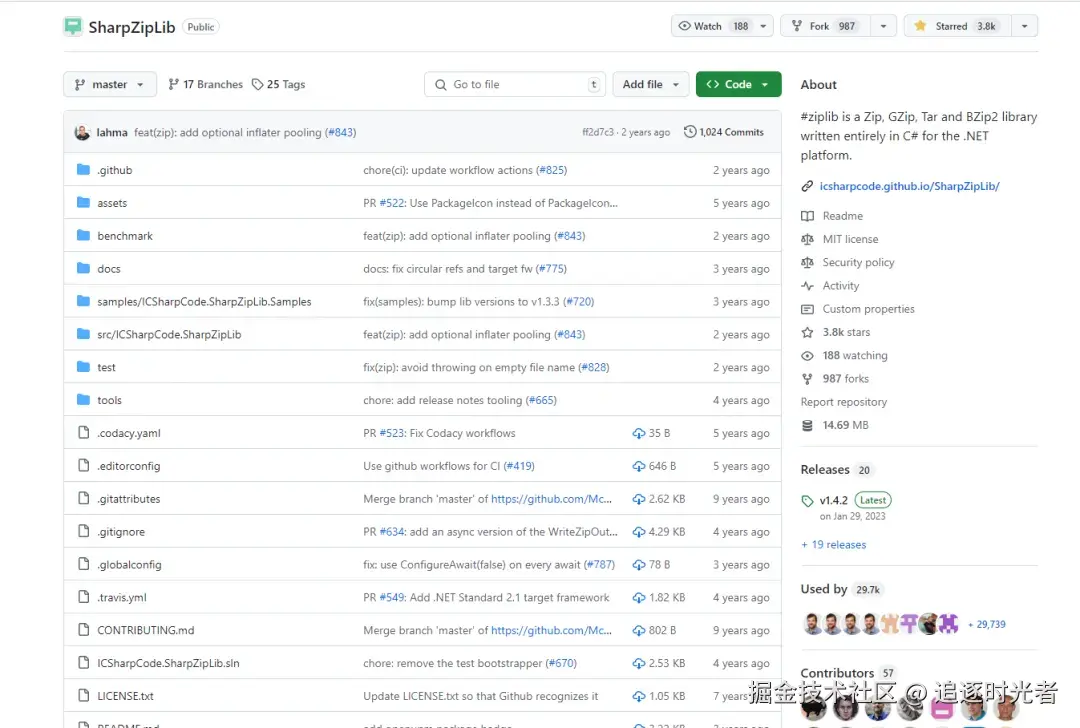Click the .editorconfig file icon
Screen dimensions: 1080x728
click(x=83, y=466)
